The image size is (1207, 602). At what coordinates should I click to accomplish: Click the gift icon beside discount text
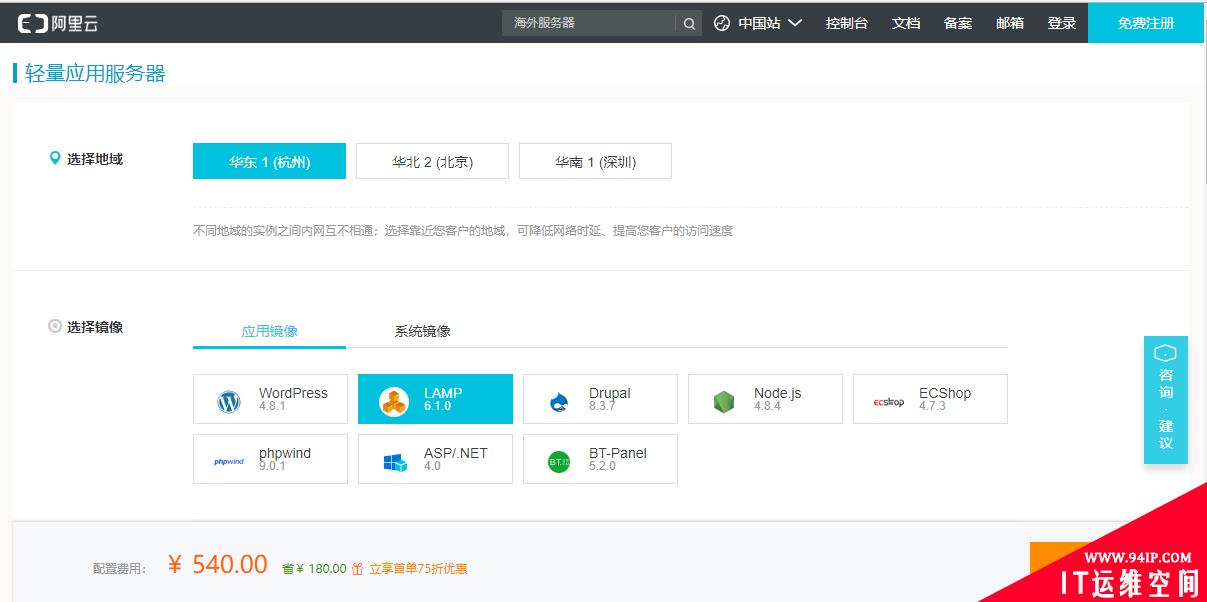pyautogui.click(x=358, y=568)
